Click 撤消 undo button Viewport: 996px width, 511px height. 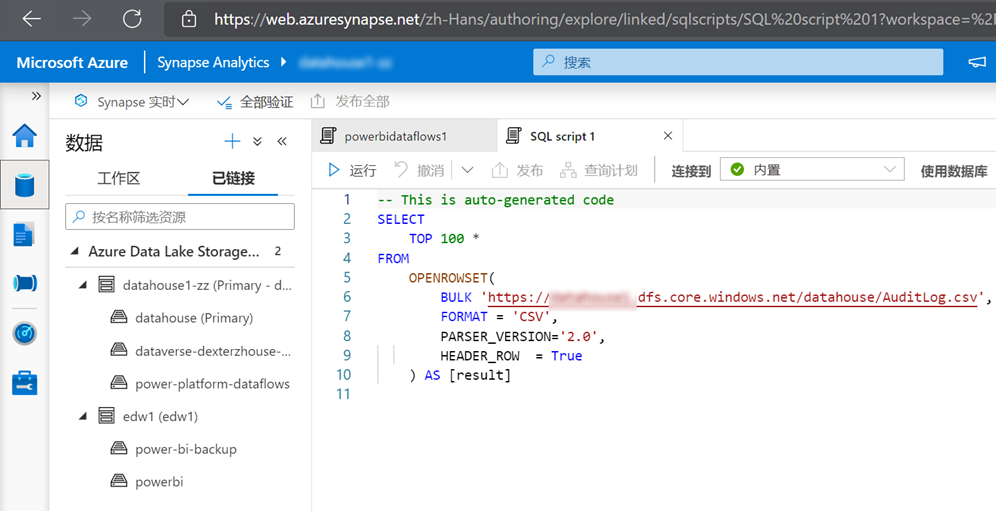[x=419, y=170]
